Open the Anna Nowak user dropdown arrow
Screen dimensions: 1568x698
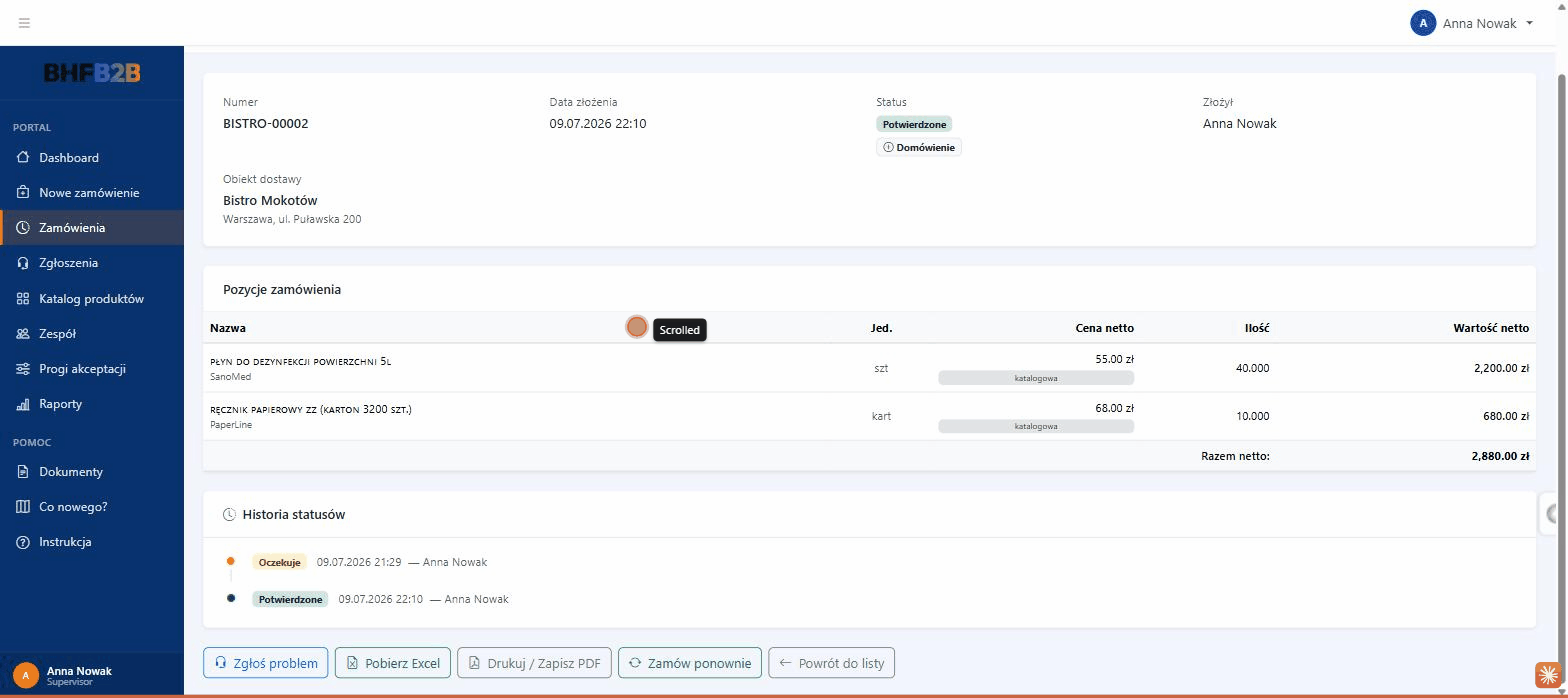click(1529, 23)
